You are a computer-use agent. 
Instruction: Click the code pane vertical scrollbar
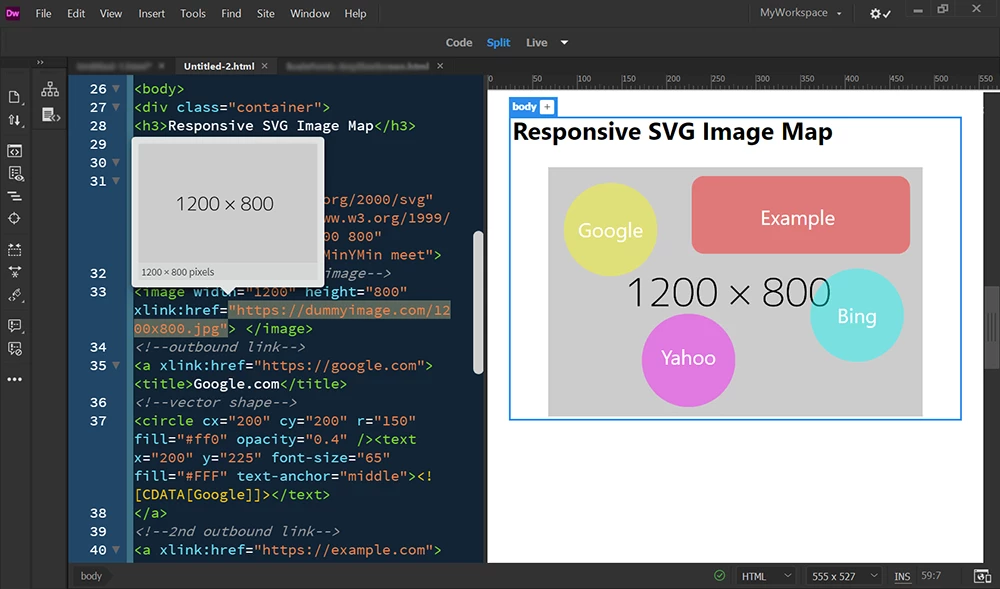[x=478, y=302]
